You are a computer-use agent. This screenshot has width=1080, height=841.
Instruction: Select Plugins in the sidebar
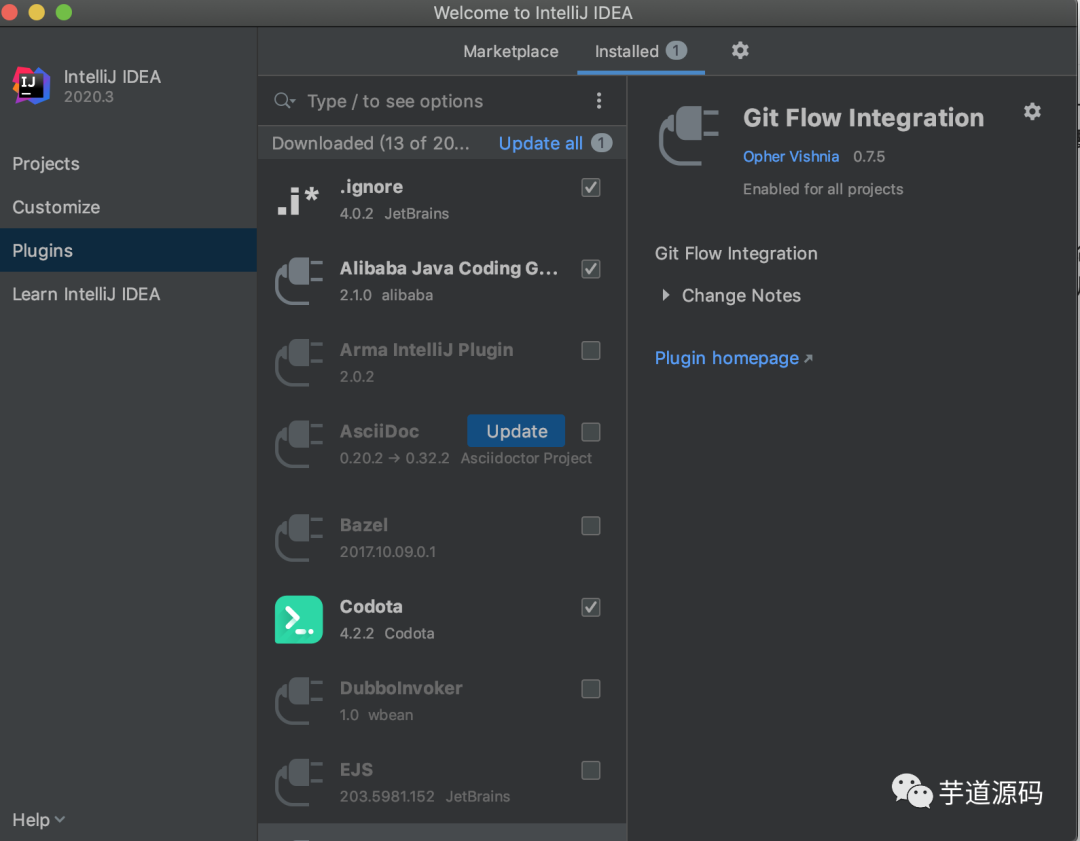click(x=128, y=250)
